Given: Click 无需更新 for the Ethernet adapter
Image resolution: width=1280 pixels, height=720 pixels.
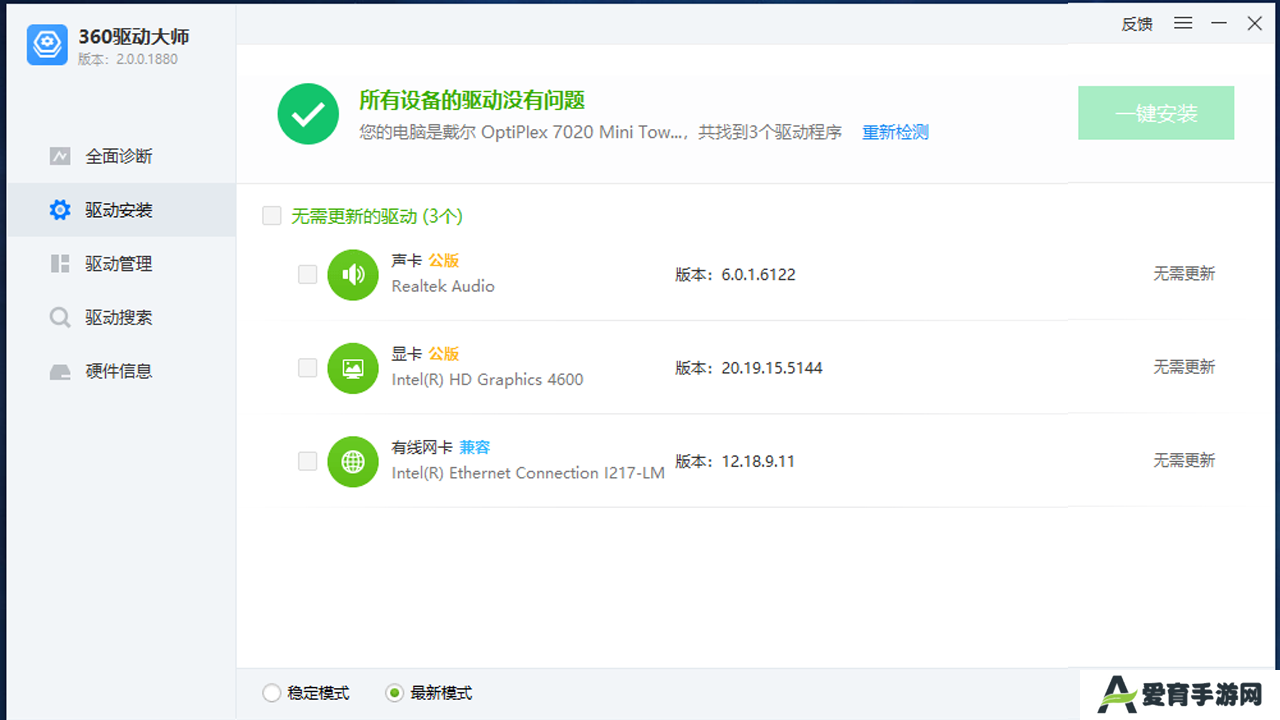Looking at the screenshot, I should tap(1184, 461).
